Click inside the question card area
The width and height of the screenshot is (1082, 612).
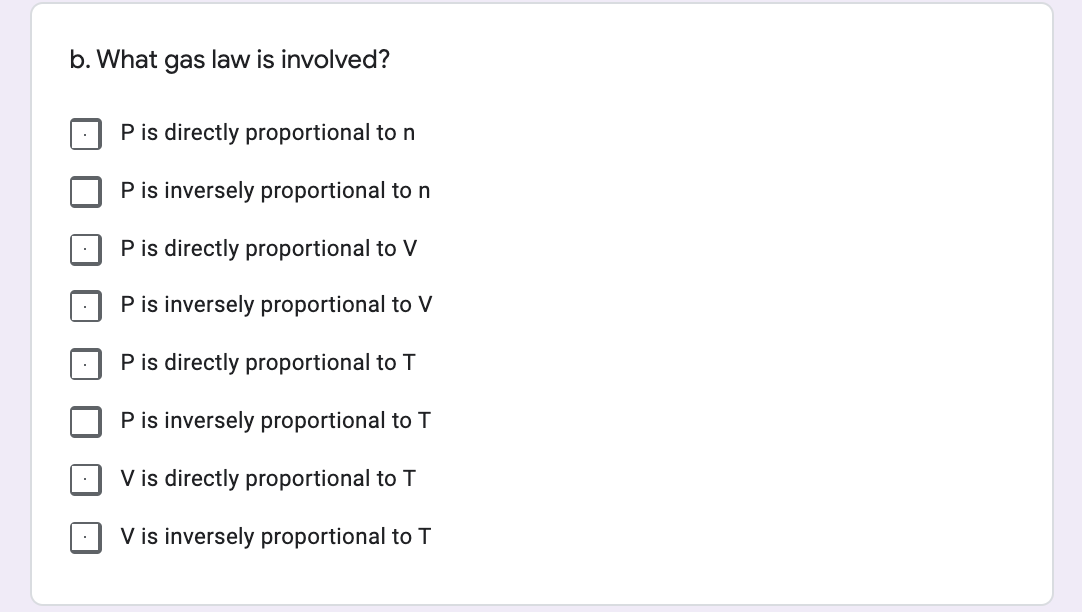tap(700, 300)
